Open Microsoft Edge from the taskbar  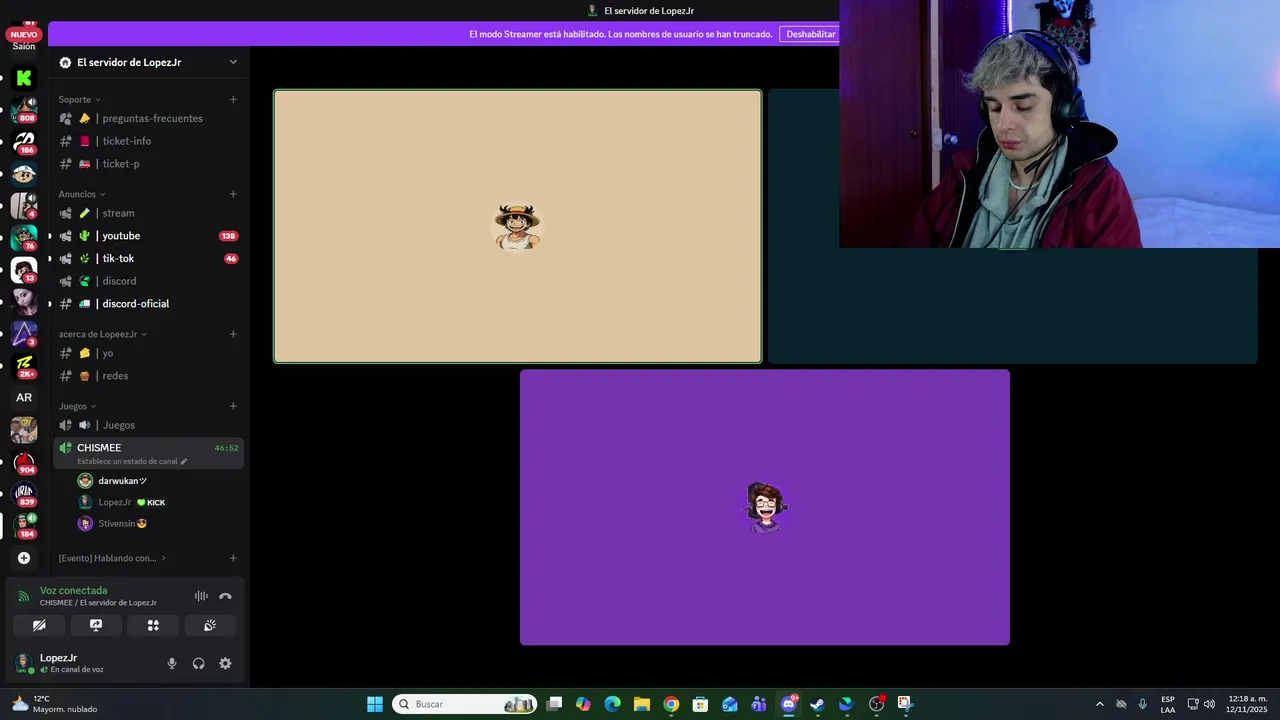coord(613,704)
